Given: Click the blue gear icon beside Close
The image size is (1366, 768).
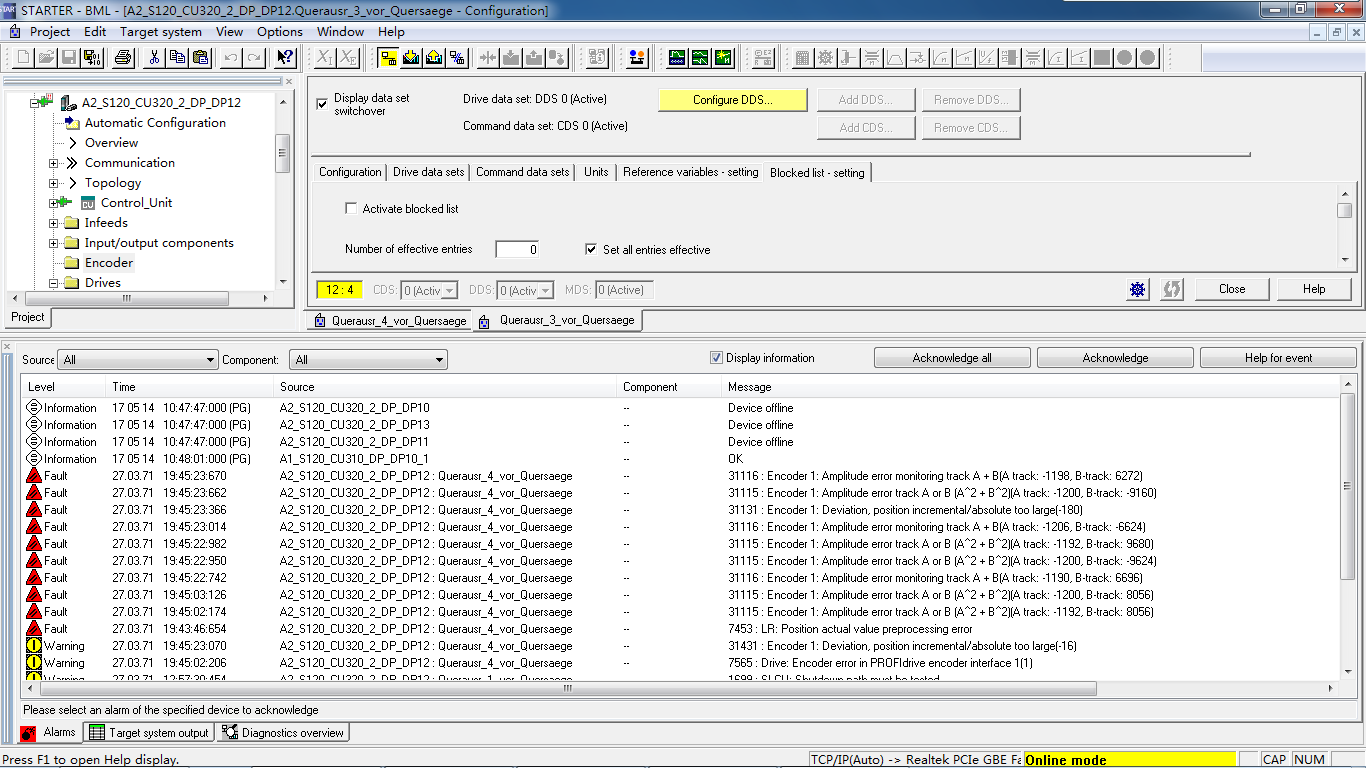Looking at the screenshot, I should click(1138, 289).
